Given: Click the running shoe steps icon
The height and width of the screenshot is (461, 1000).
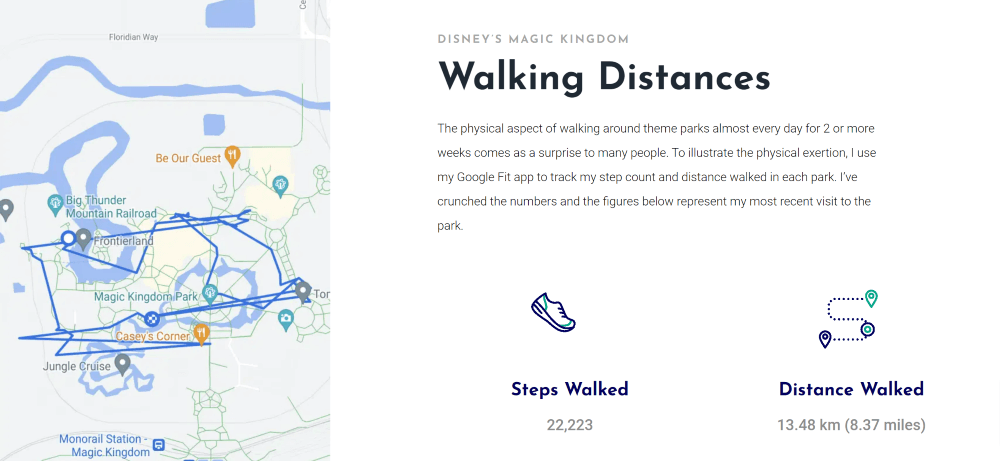Looking at the screenshot, I should click(553, 312).
